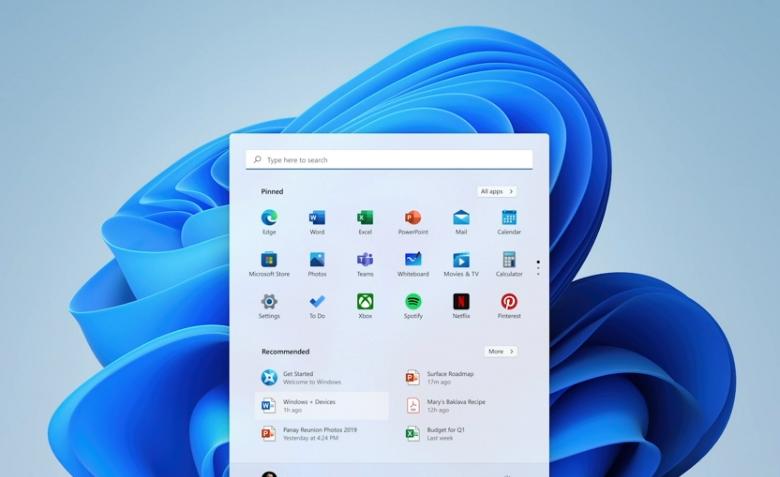Launch Teams from the pinned grid
780x477 pixels.
(365, 264)
